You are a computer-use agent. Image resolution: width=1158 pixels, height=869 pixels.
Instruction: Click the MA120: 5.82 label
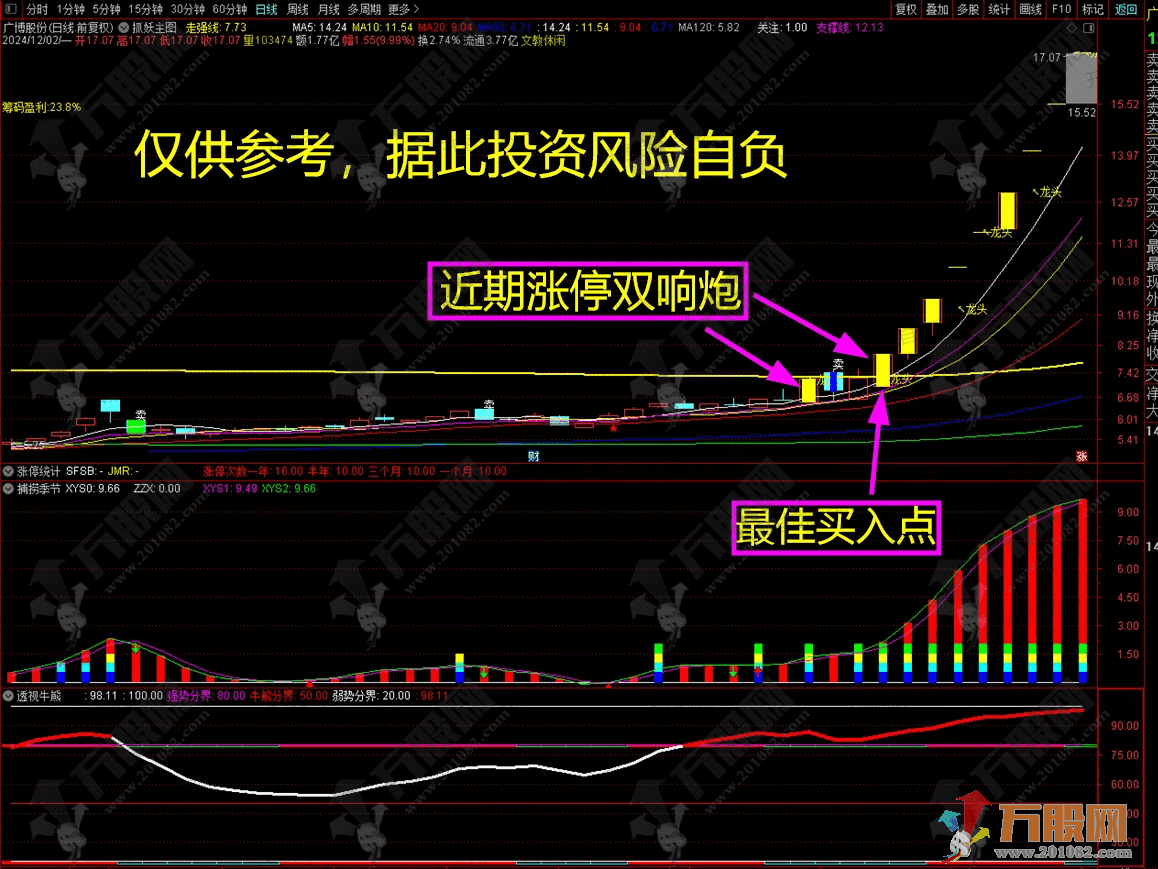click(708, 27)
